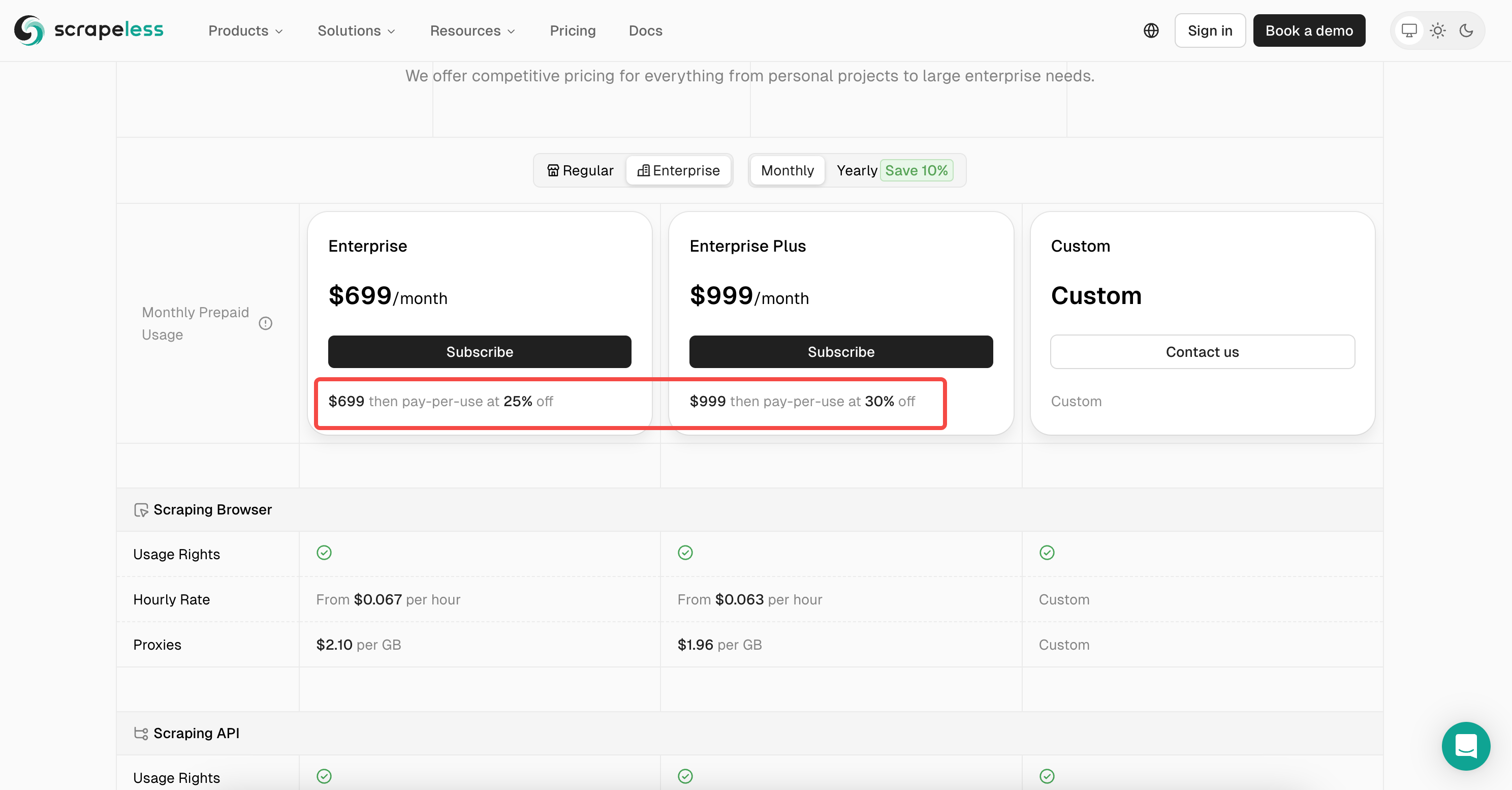Click the dark mode moon icon
Screen dimensions: 1512x790
[1466, 30]
